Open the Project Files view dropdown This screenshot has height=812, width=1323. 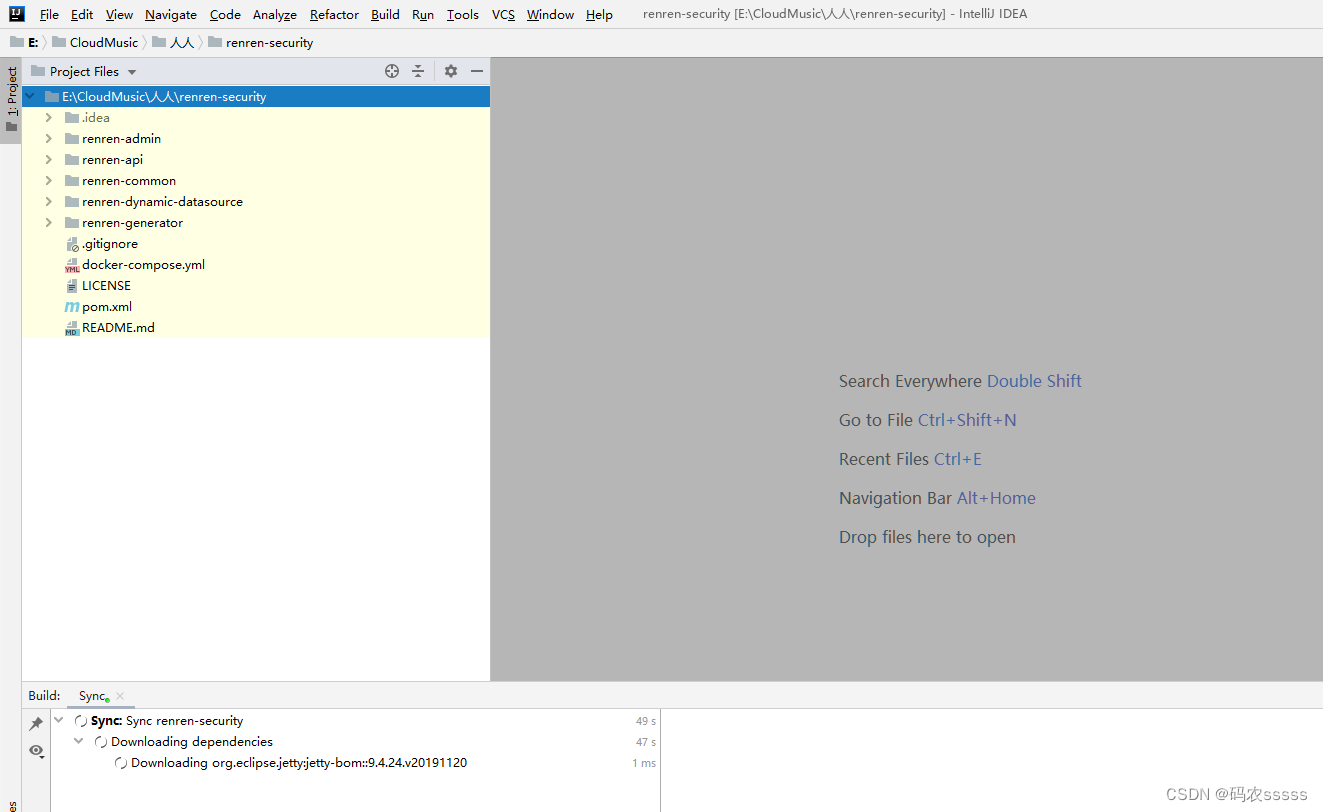(x=84, y=71)
